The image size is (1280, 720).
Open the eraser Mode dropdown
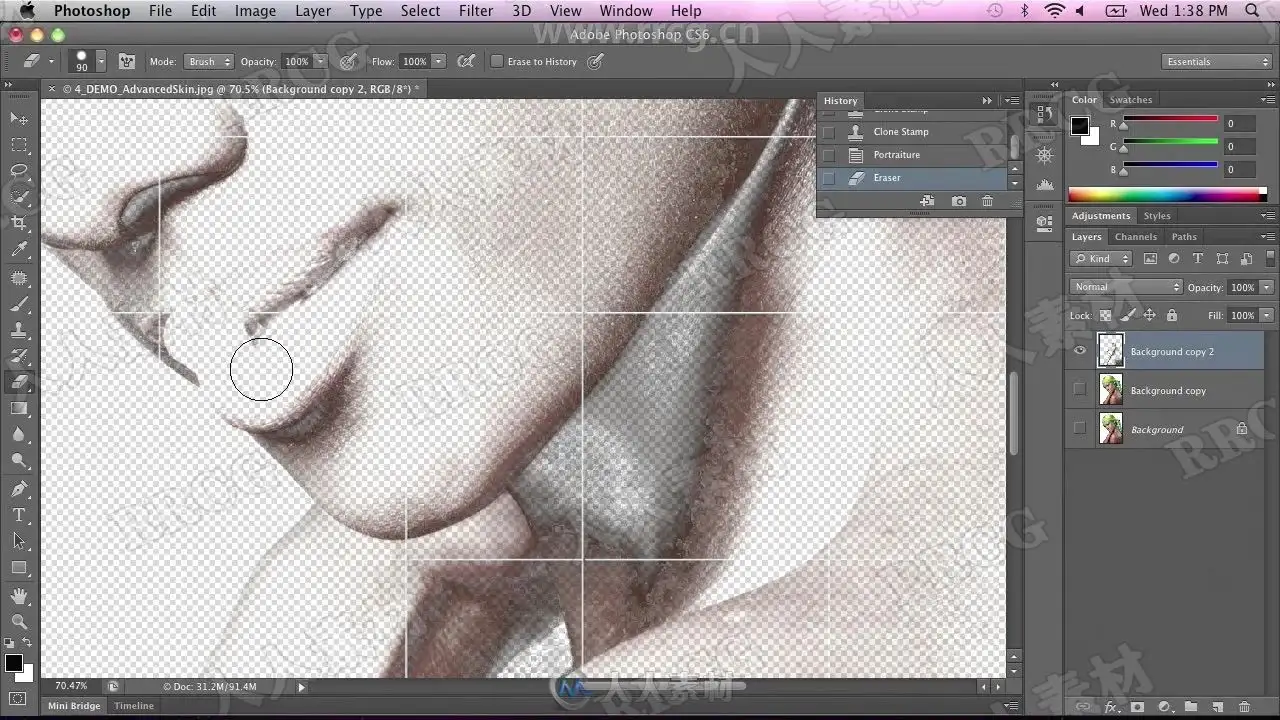click(209, 62)
